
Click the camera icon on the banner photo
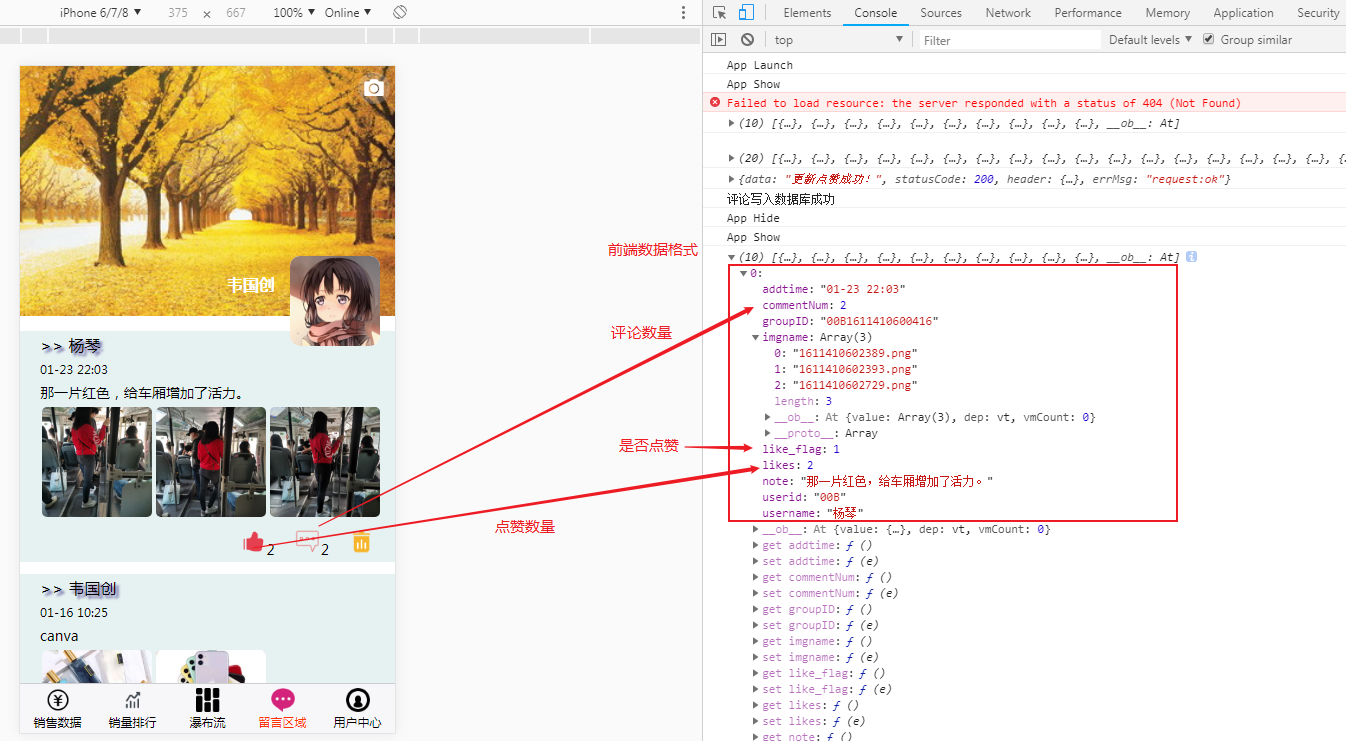(x=373, y=87)
